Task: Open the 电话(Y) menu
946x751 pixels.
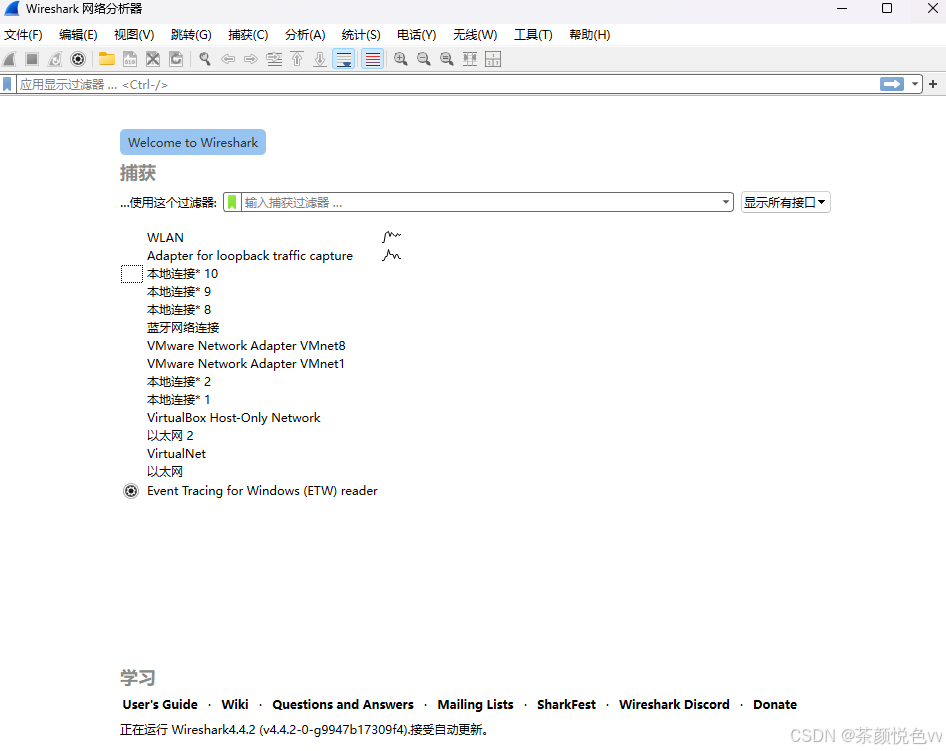Action: point(416,35)
